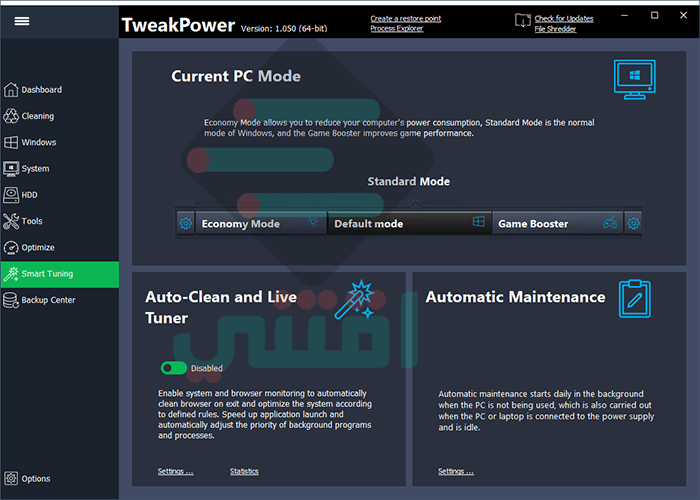
Task: Select Default mode button
Action: click(409, 223)
